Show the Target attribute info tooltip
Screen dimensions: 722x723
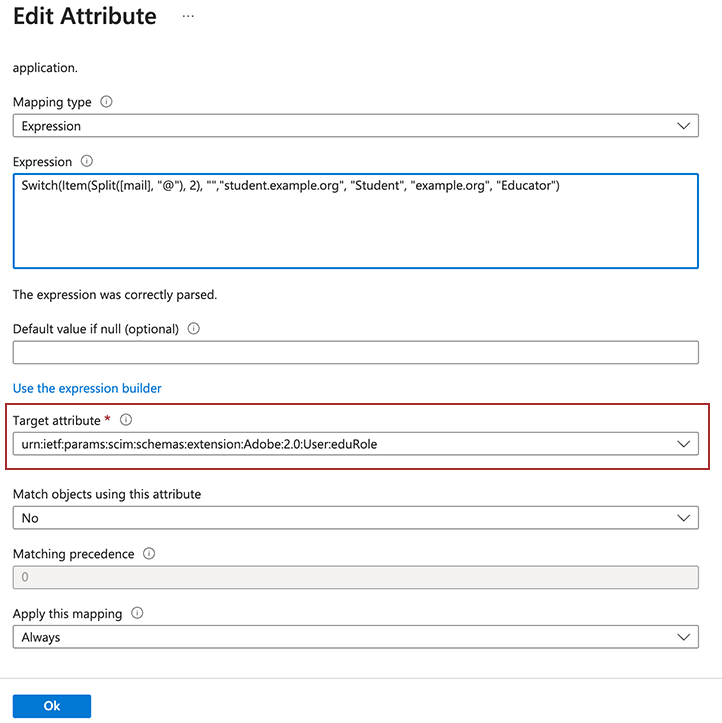[126, 420]
